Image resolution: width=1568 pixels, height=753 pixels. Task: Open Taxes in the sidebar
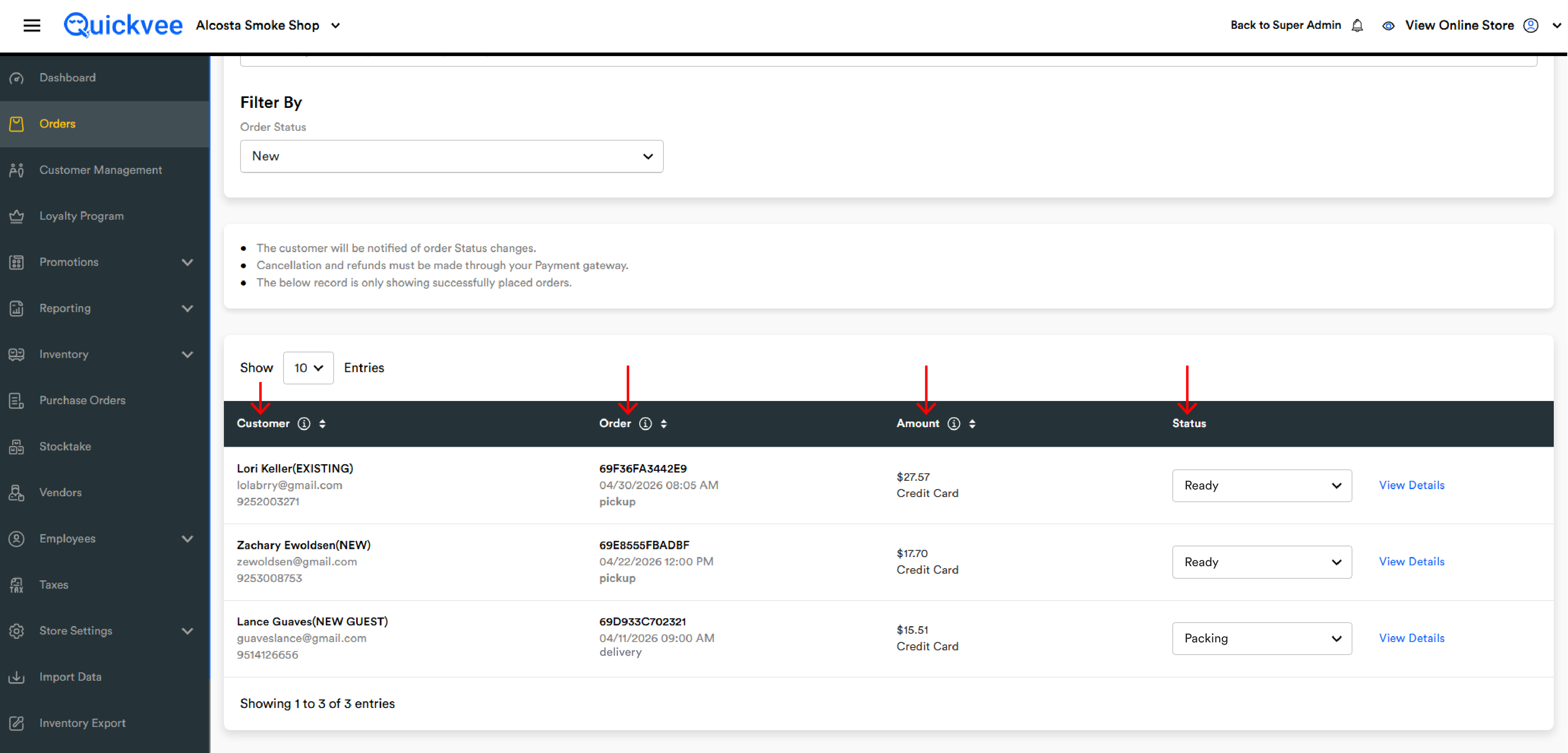click(105, 585)
